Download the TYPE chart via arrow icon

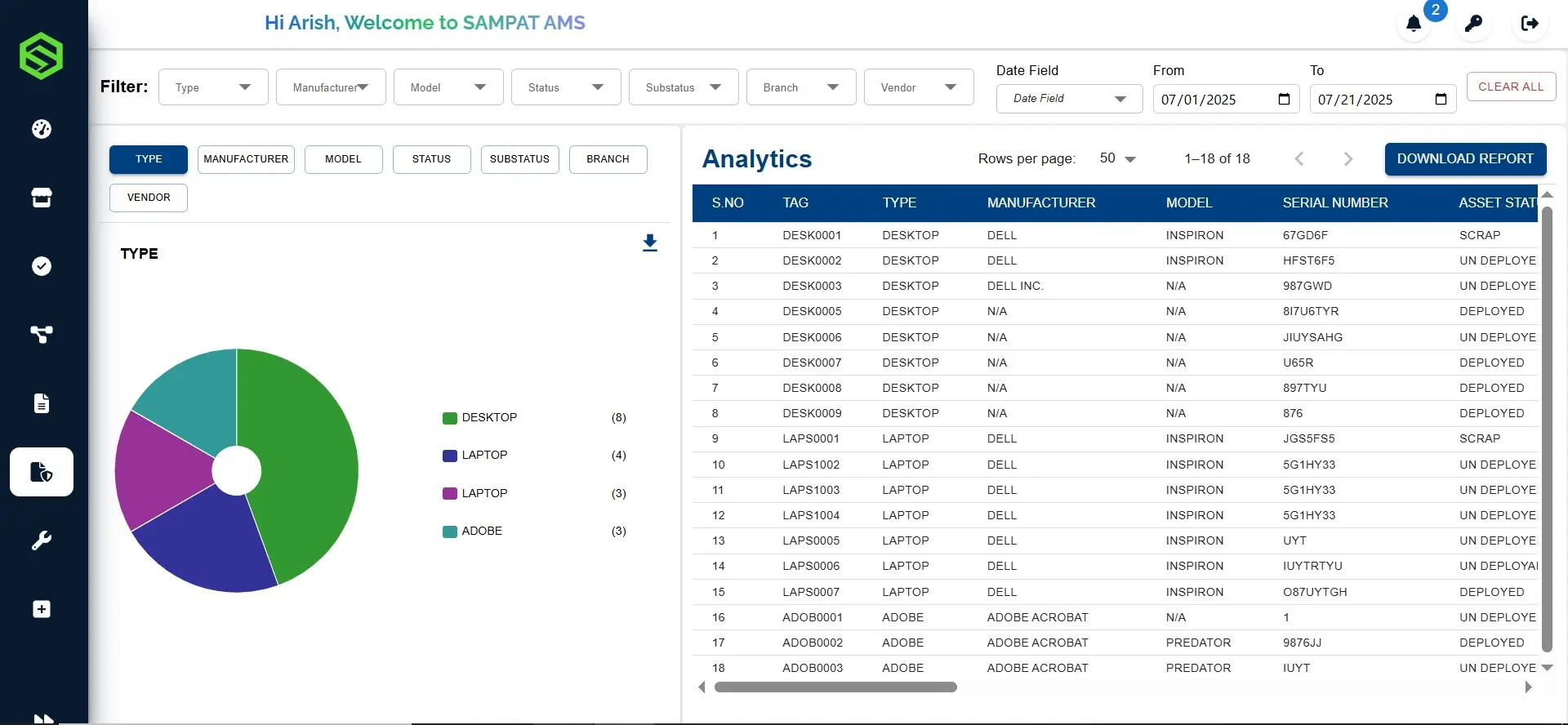click(x=650, y=243)
